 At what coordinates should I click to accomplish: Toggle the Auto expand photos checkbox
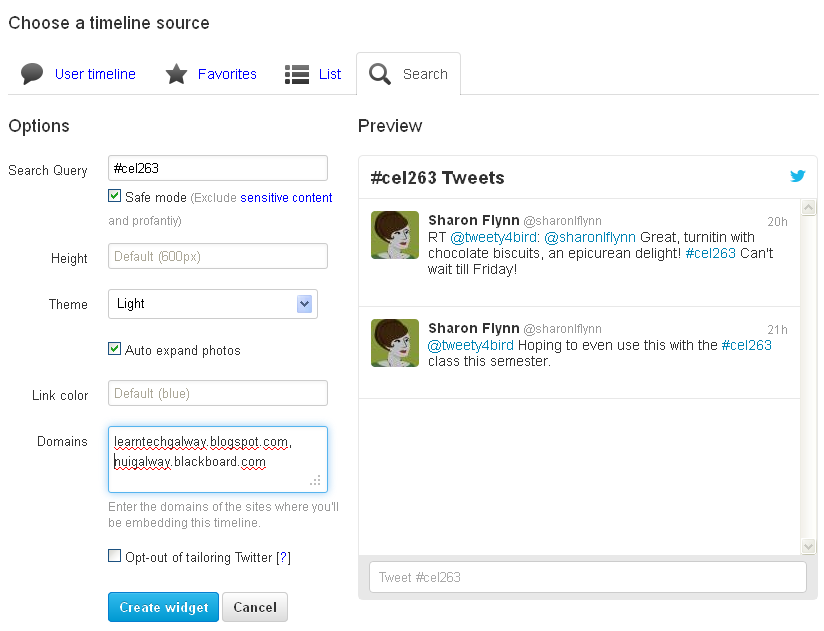(x=114, y=349)
